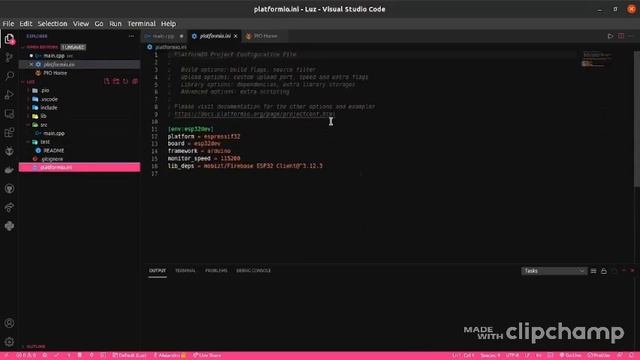Close the bottom panel
Screen dimensions: 640x360
pos(633,271)
